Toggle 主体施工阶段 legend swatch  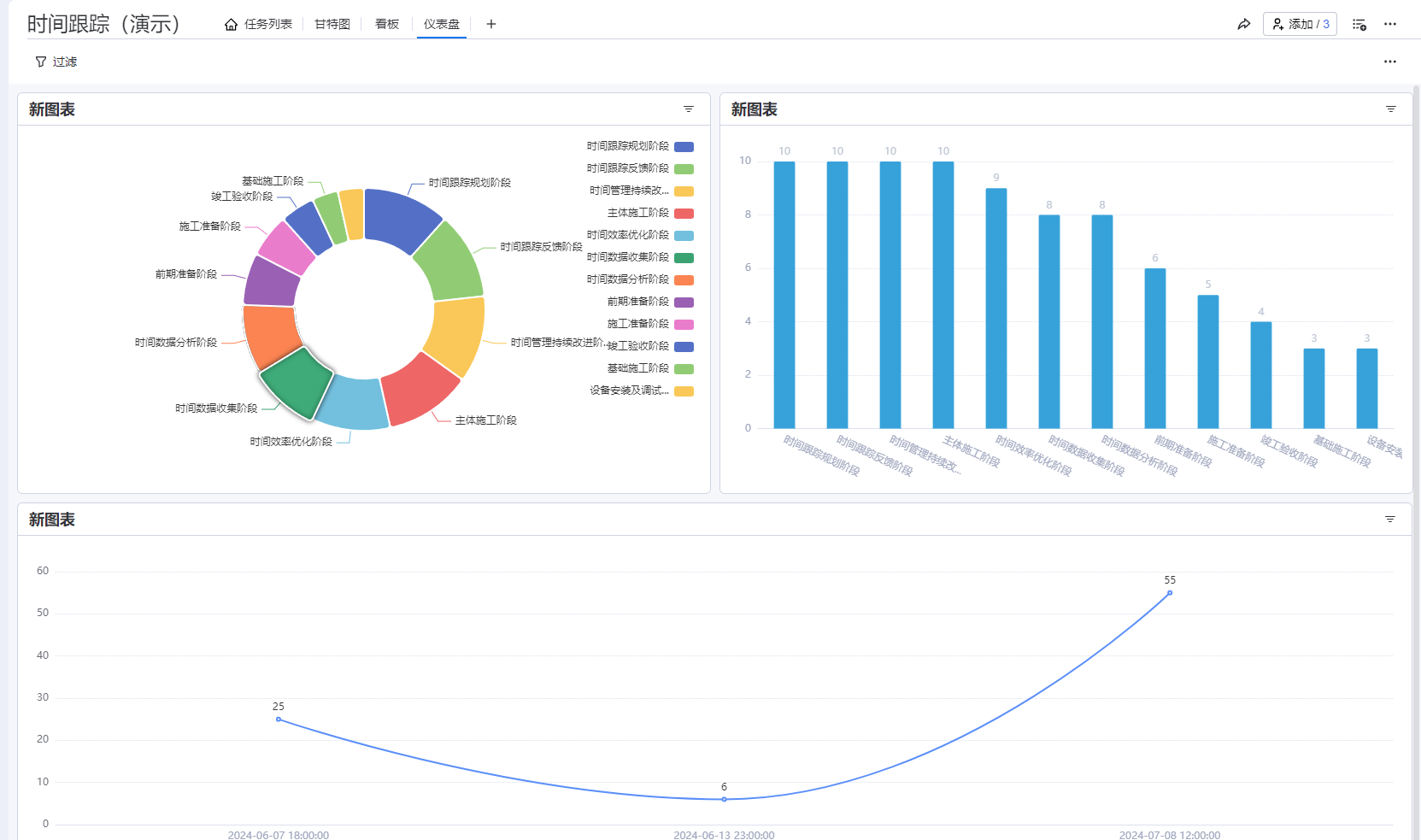pyautogui.click(x=684, y=214)
